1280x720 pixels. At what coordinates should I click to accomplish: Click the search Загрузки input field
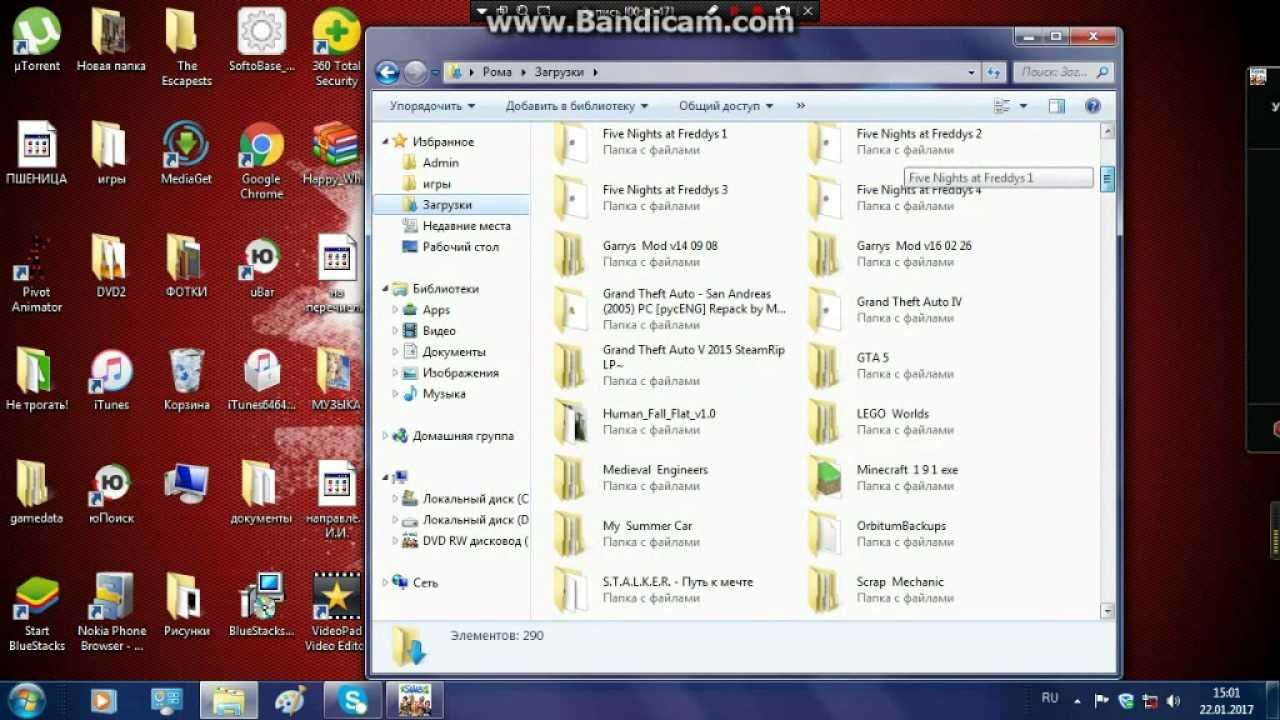(1062, 72)
